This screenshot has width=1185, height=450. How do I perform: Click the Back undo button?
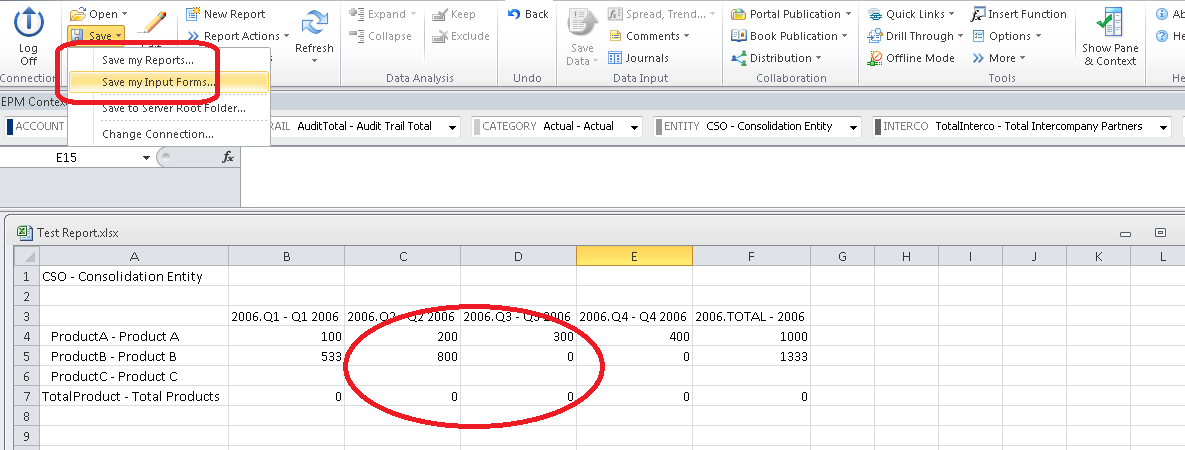528,14
